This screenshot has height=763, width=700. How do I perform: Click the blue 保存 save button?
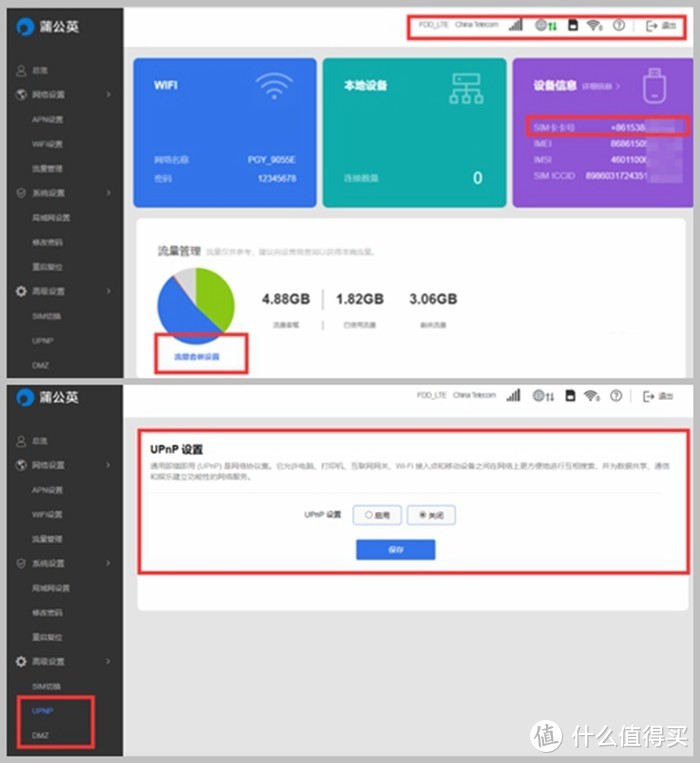tap(395, 549)
